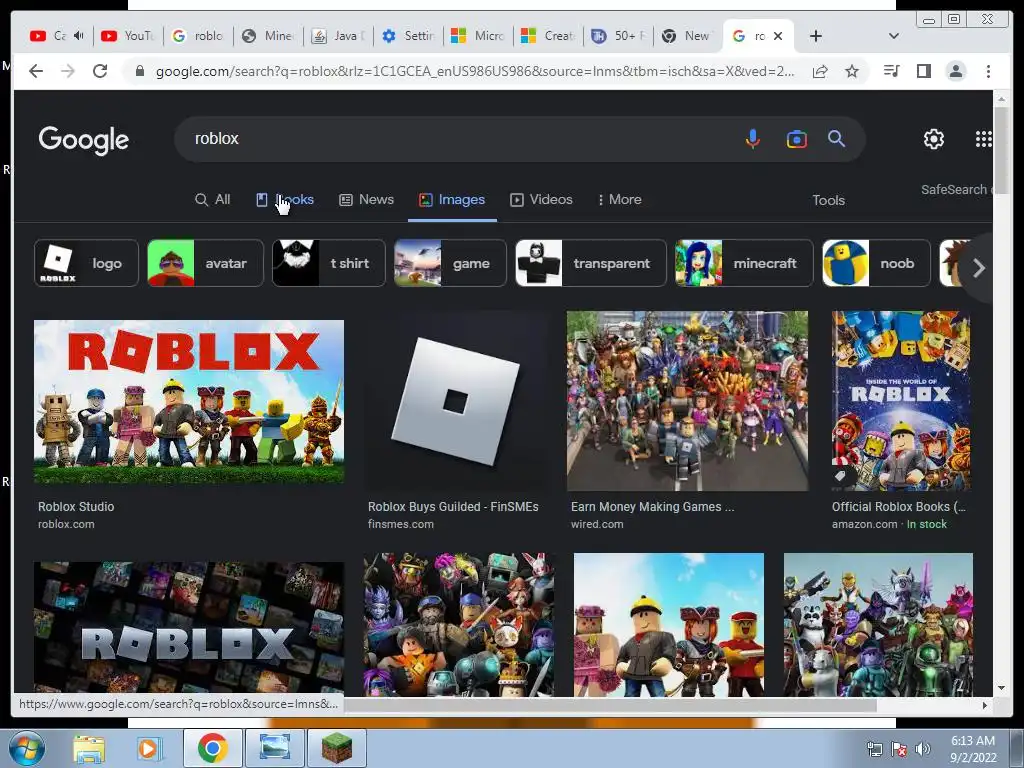Open the Official Roblox Books image

[x=901, y=401]
